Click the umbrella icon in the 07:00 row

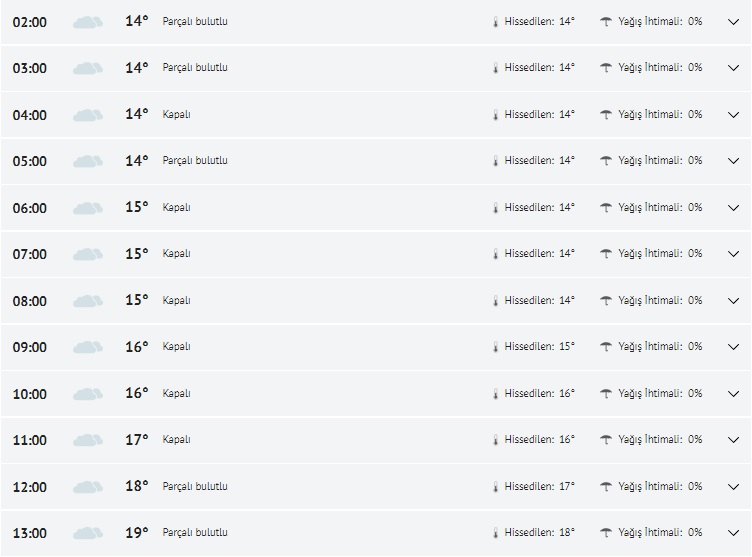pyautogui.click(x=606, y=254)
